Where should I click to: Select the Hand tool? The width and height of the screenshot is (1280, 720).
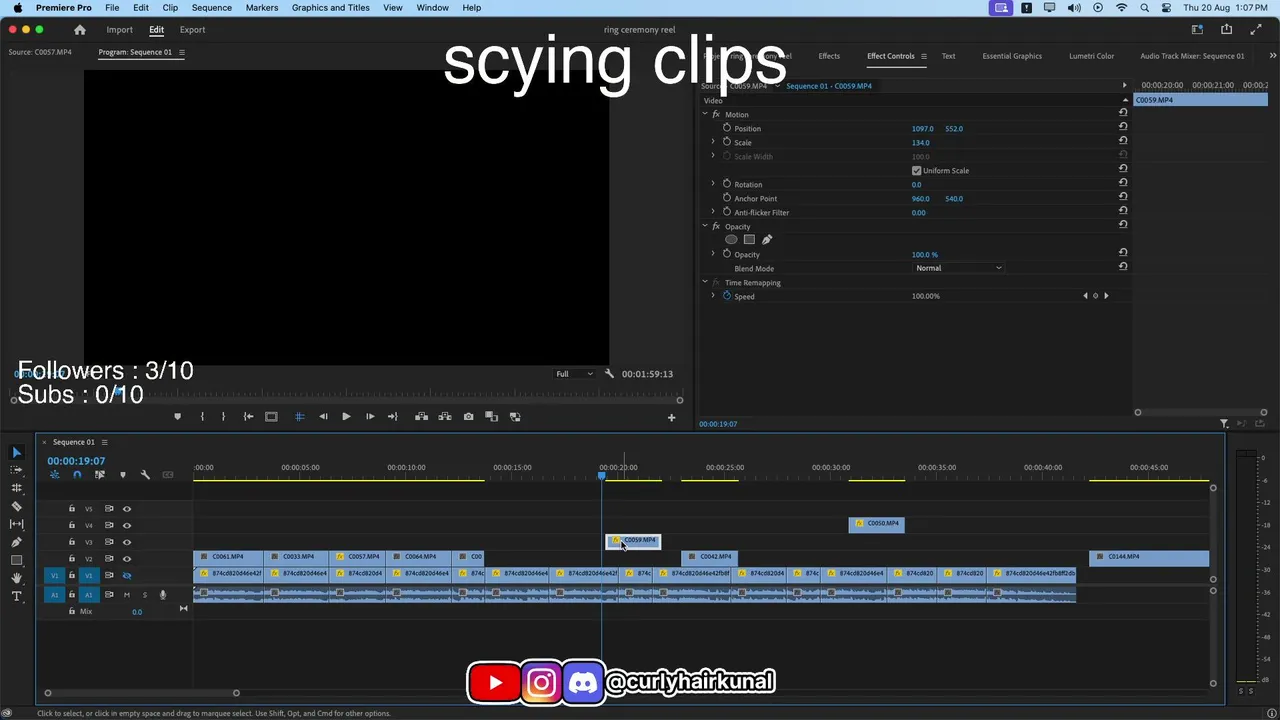tap(16, 578)
